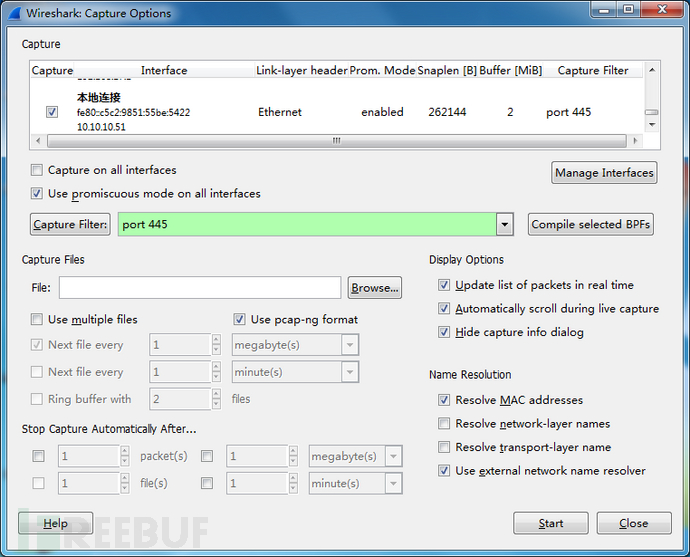Browse for a capture file

(374, 288)
